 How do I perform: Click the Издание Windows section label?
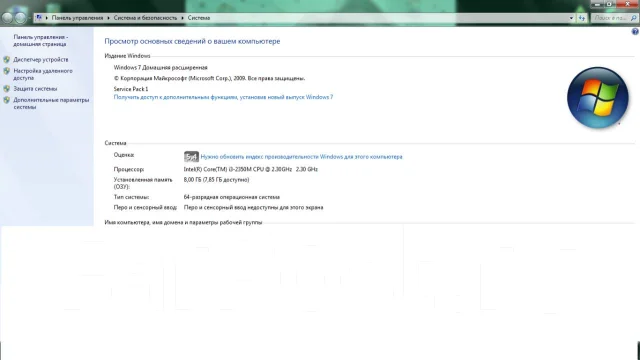pos(127,56)
